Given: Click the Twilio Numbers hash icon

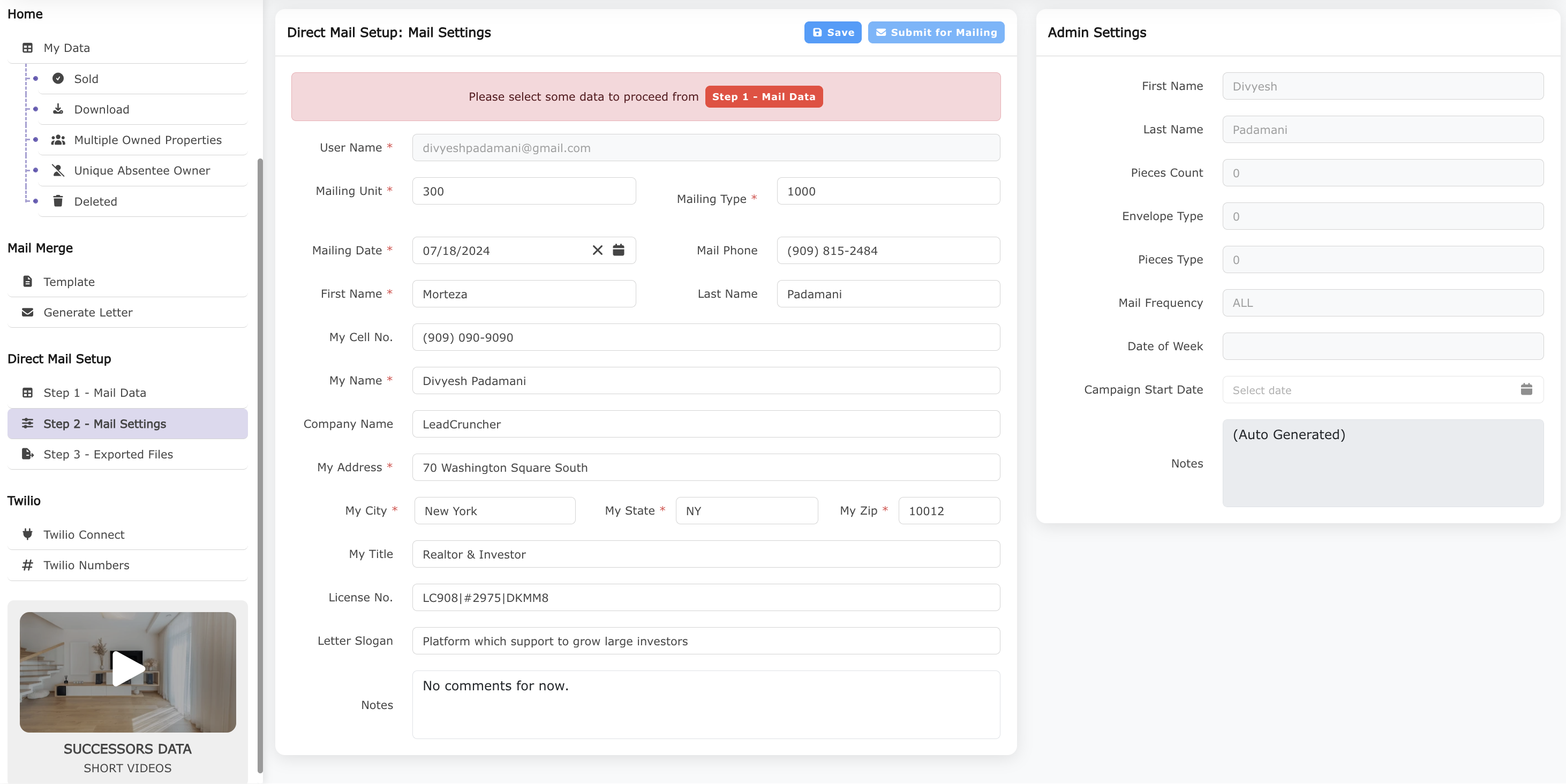Looking at the screenshot, I should 27,565.
